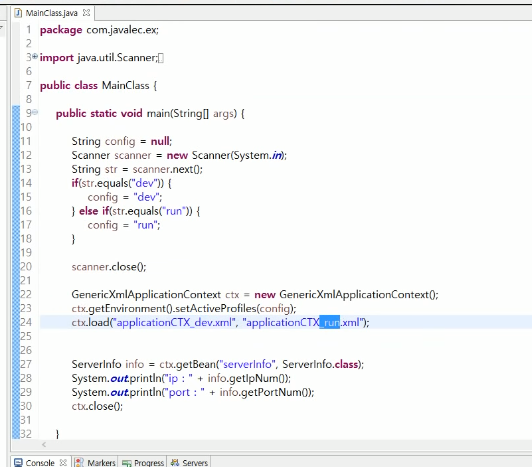Viewport: 532px width, 467px height.
Task: Click the Markers tab icon
Action: point(79,462)
